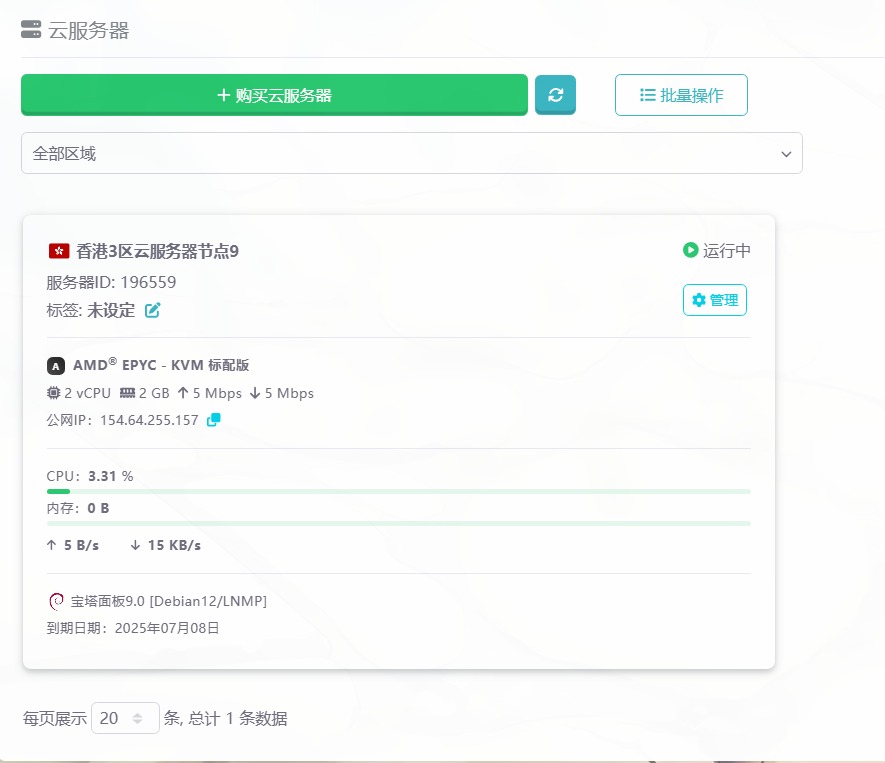Click the 2 GB memory icon
The image size is (885, 763).
coord(128,393)
